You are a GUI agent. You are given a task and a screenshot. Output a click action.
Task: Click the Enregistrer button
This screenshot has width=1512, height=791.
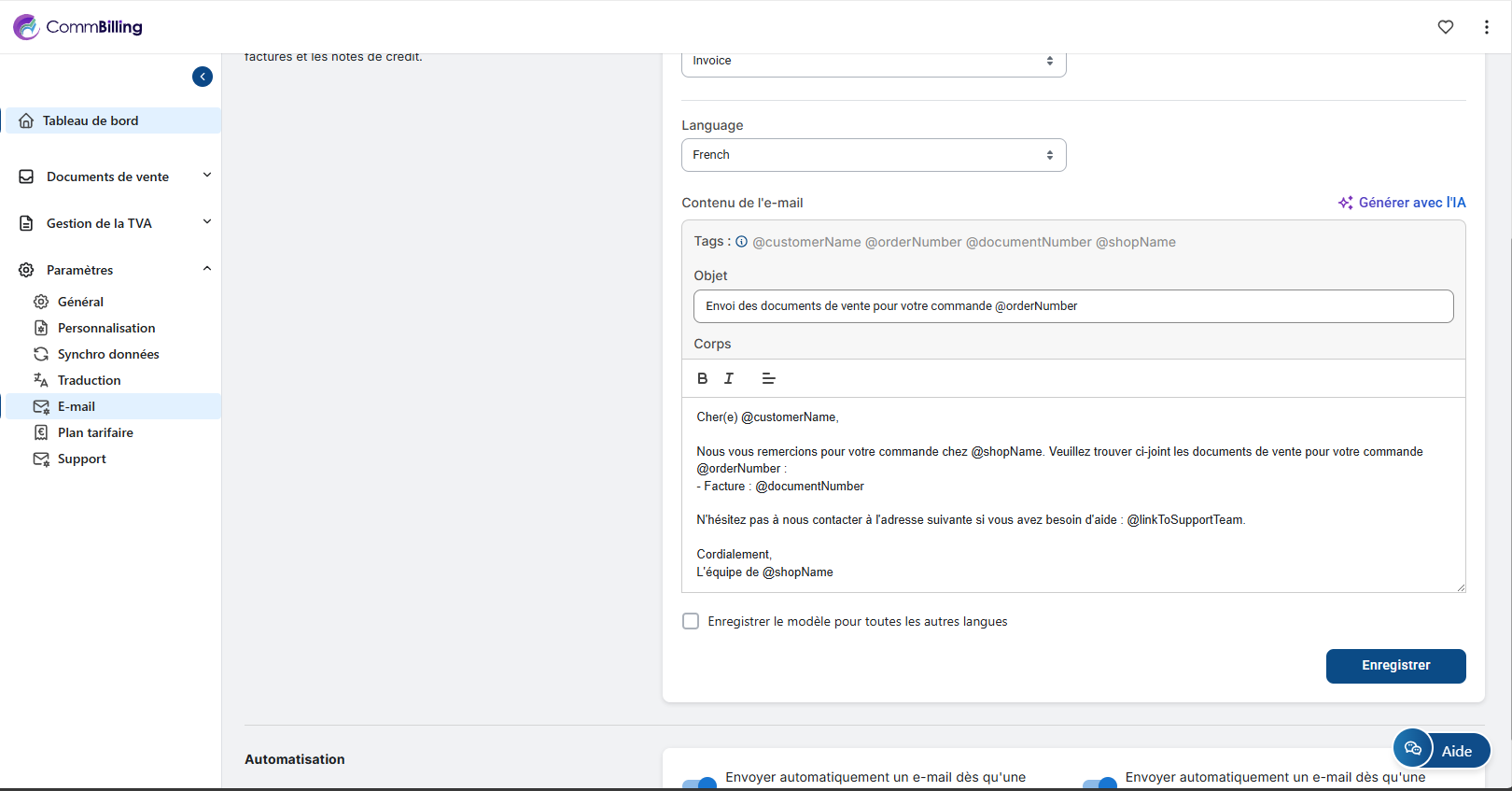(1395, 666)
